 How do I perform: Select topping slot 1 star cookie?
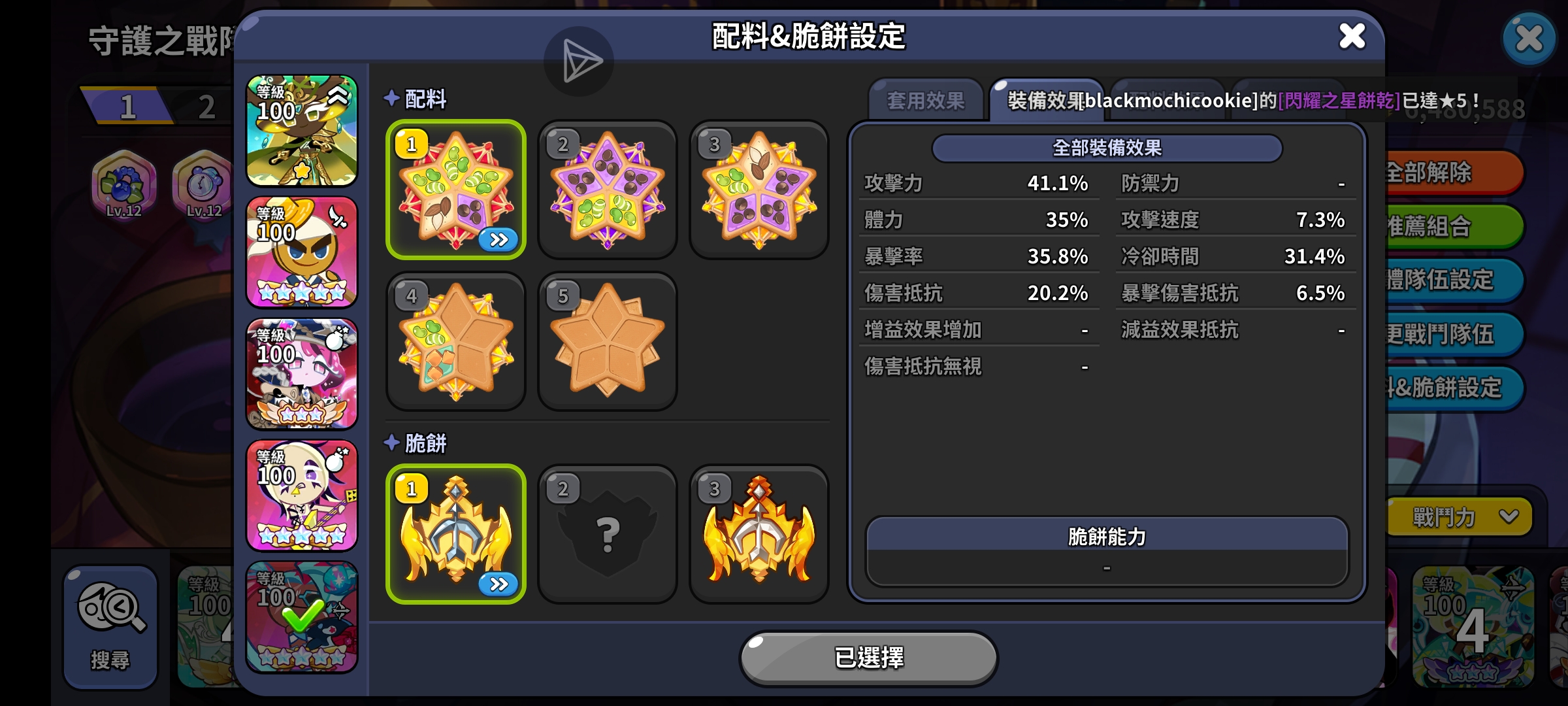456,190
